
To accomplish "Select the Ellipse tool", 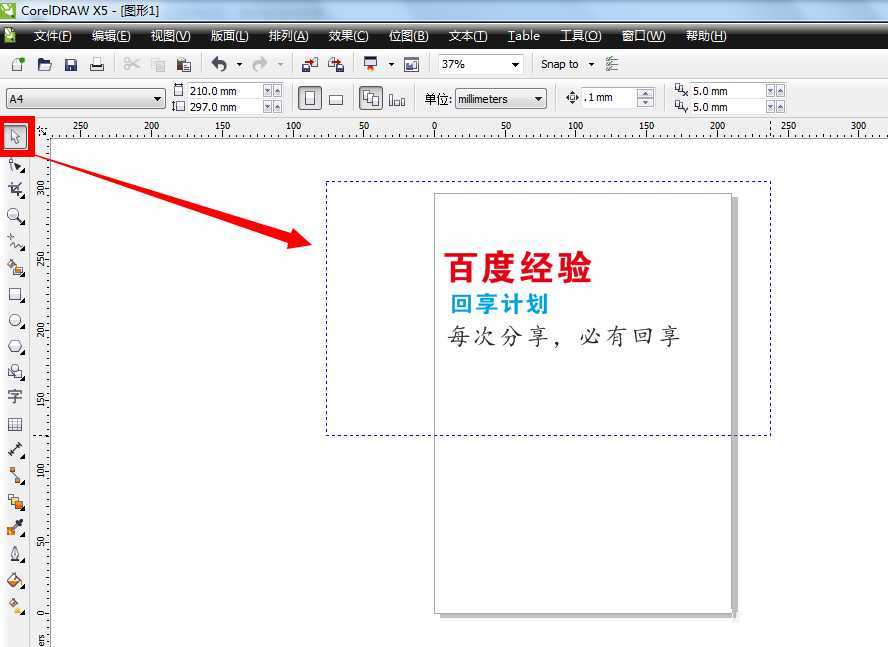I will click(x=15, y=319).
